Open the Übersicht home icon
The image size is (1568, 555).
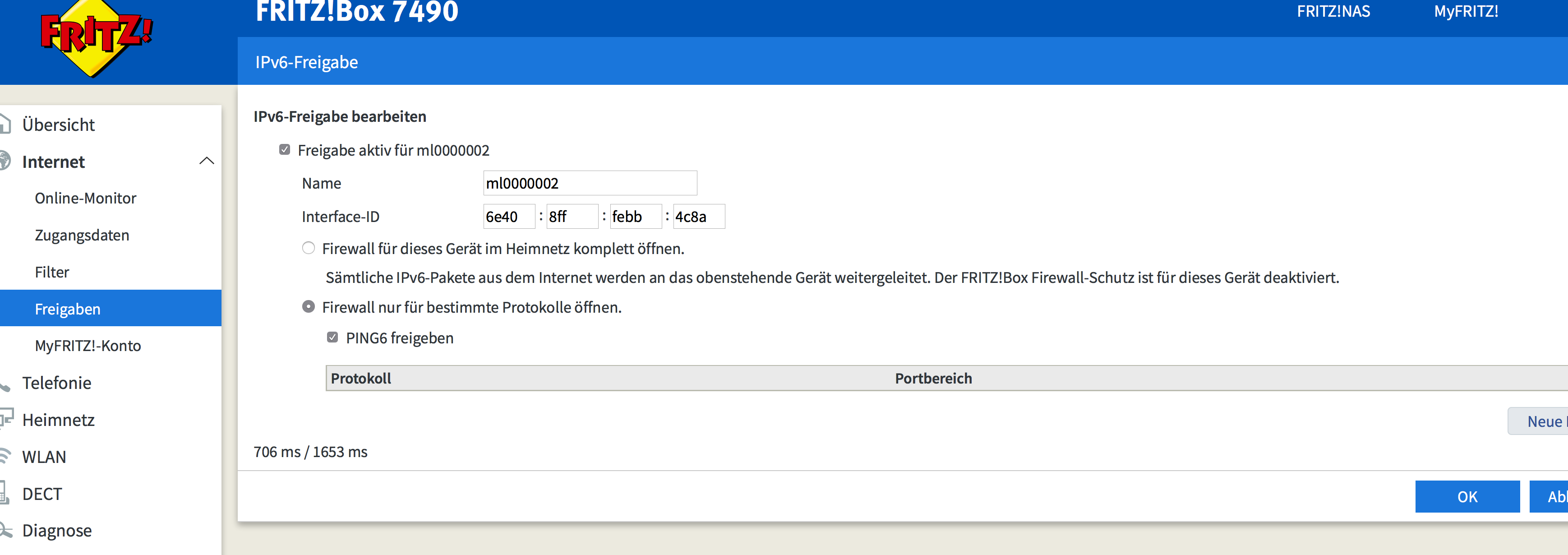pyautogui.click(x=5, y=124)
